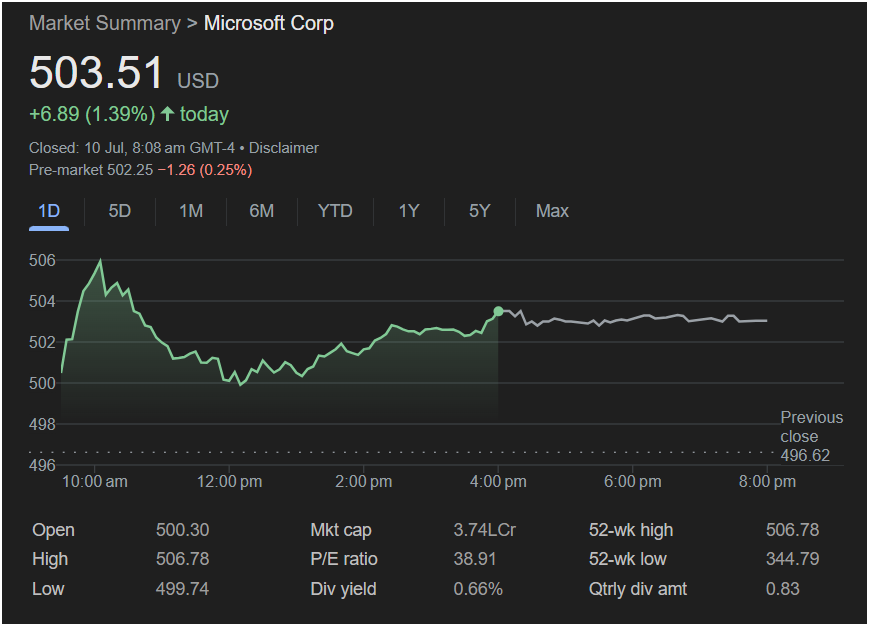Click the market cap value 3.74LCr
The image size is (869, 626).
tap(484, 530)
